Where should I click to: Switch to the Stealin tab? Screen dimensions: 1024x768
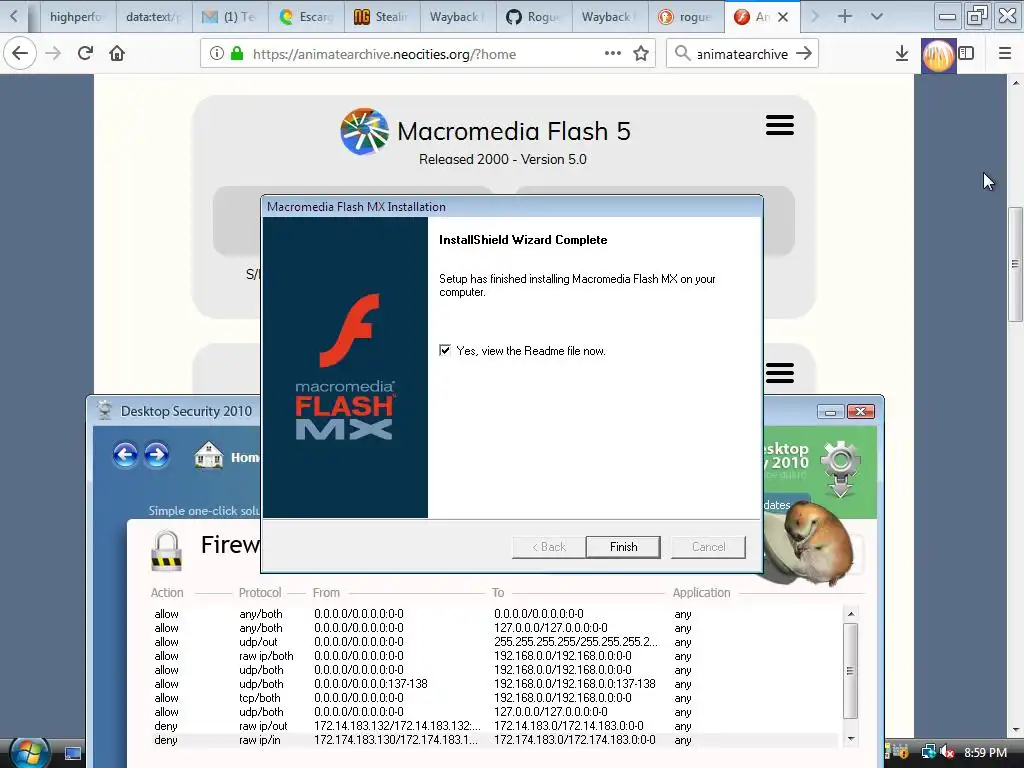point(382,17)
